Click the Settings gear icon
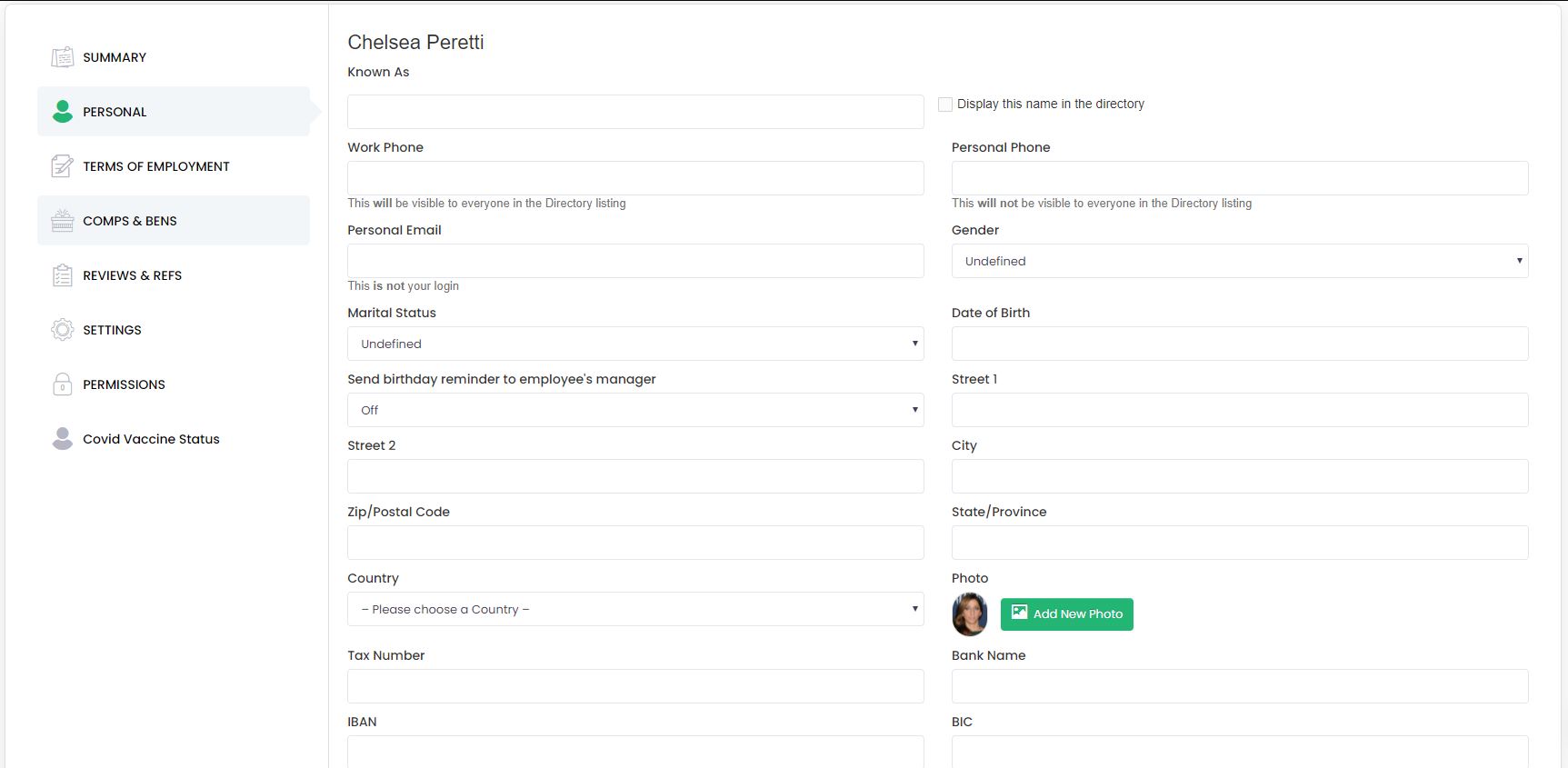 (62, 330)
